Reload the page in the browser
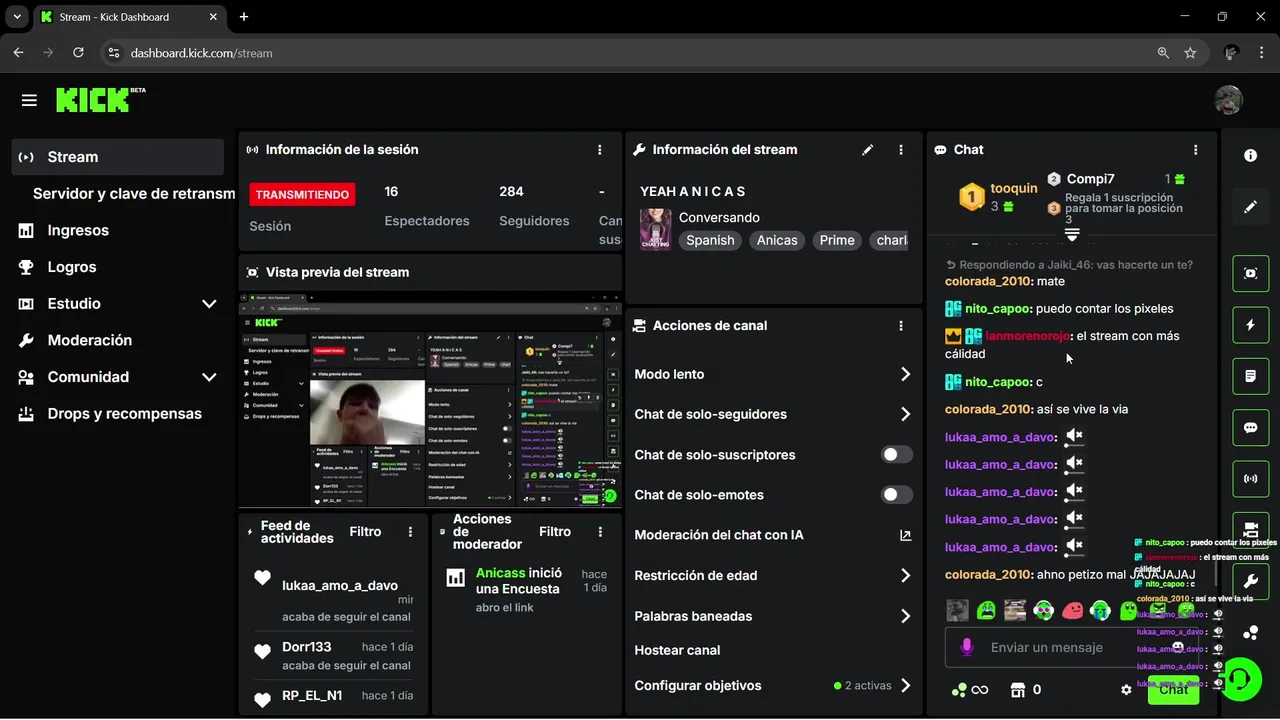This screenshot has height=720, width=1280. tap(78, 53)
